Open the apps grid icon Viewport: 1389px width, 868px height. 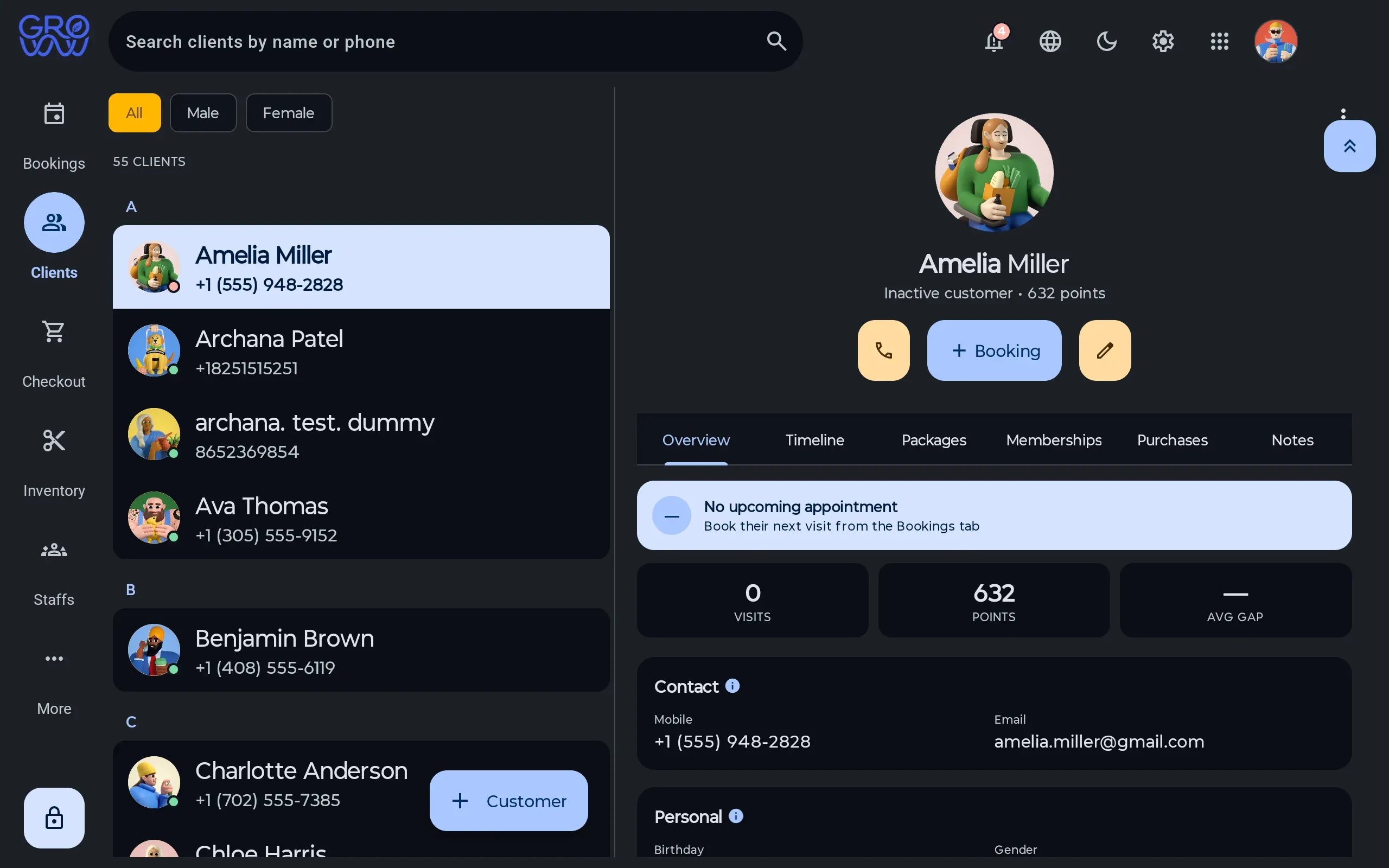click(1219, 41)
